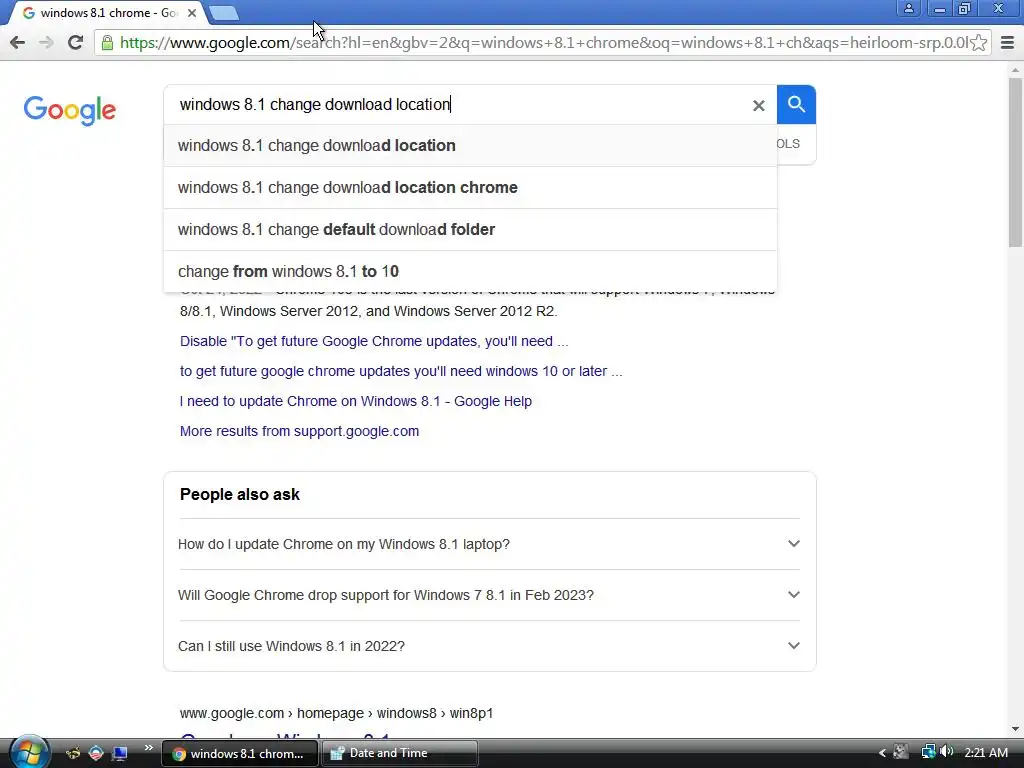Screen dimensions: 1024x768
Task: Click the 'People also ask' heading
Action: tap(240, 494)
